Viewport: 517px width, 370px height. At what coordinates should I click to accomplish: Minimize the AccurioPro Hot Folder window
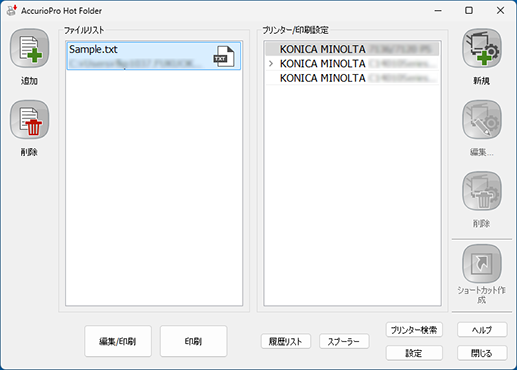point(438,11)
